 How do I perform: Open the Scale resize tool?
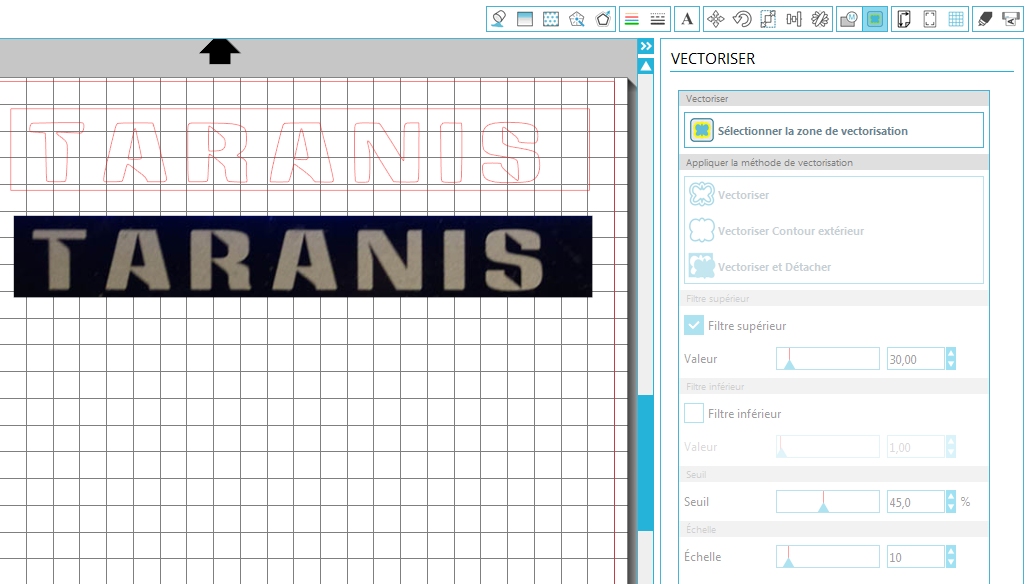[768, 19]
